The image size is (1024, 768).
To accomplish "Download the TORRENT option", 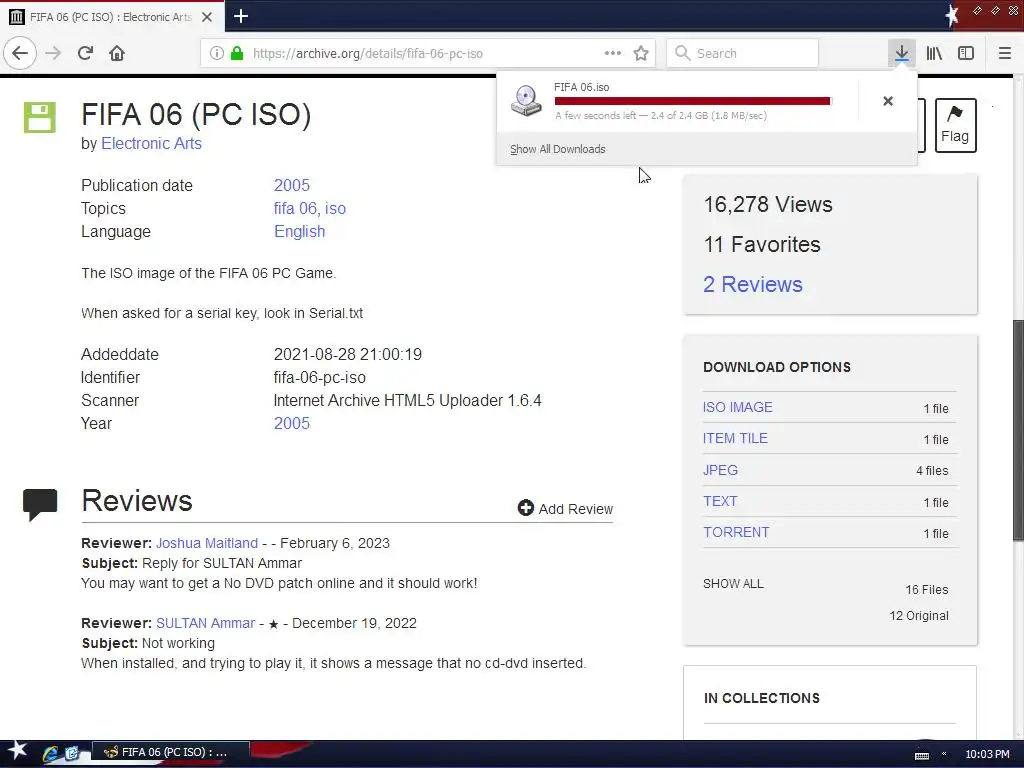I will pyautogui.click(x=736, y=532).
